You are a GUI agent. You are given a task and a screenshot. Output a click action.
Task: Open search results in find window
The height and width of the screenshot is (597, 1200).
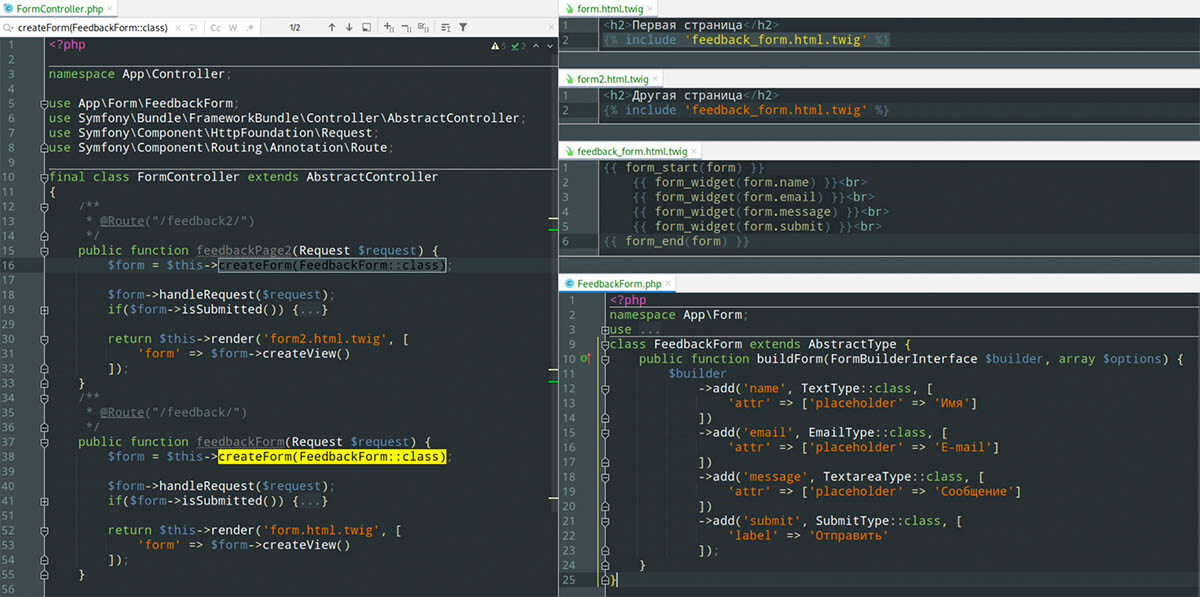pos(366,27)
